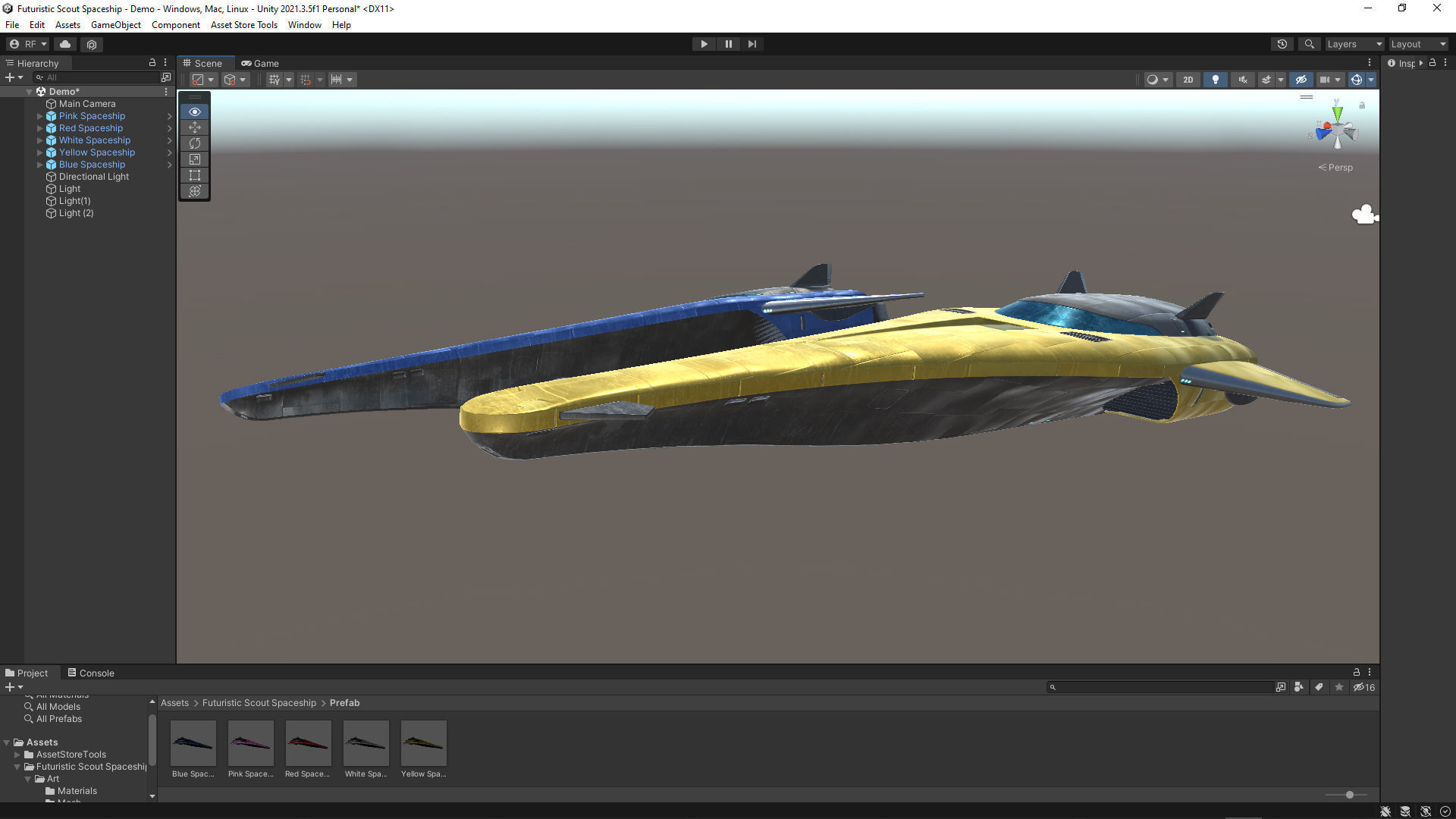Open Search by Label filter in Project

(1319, 687)
